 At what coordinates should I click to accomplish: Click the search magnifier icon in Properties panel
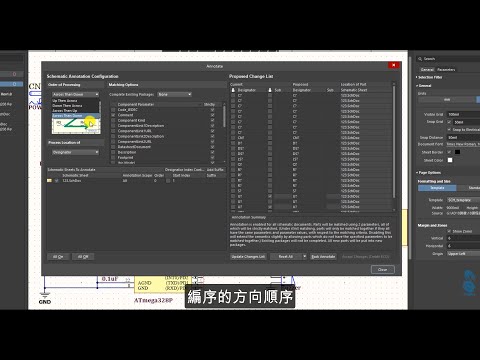pos(420,59)
